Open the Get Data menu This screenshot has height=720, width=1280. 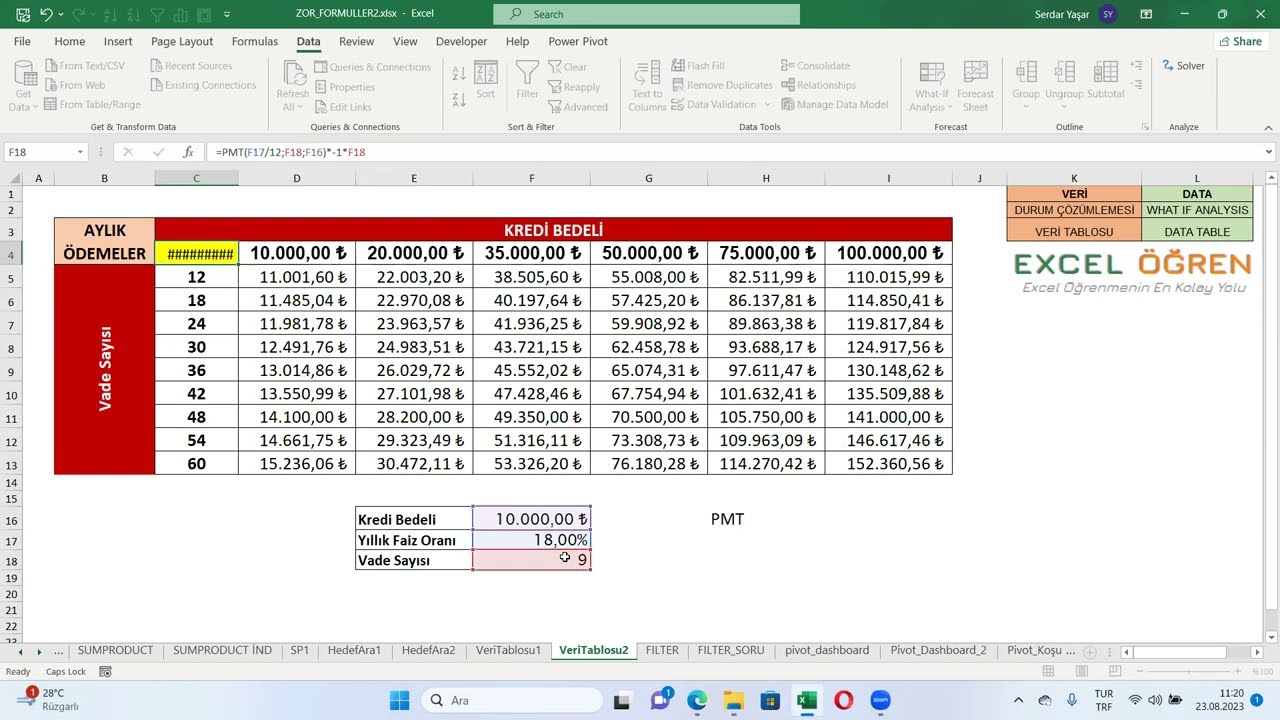[x=23, y=85]
